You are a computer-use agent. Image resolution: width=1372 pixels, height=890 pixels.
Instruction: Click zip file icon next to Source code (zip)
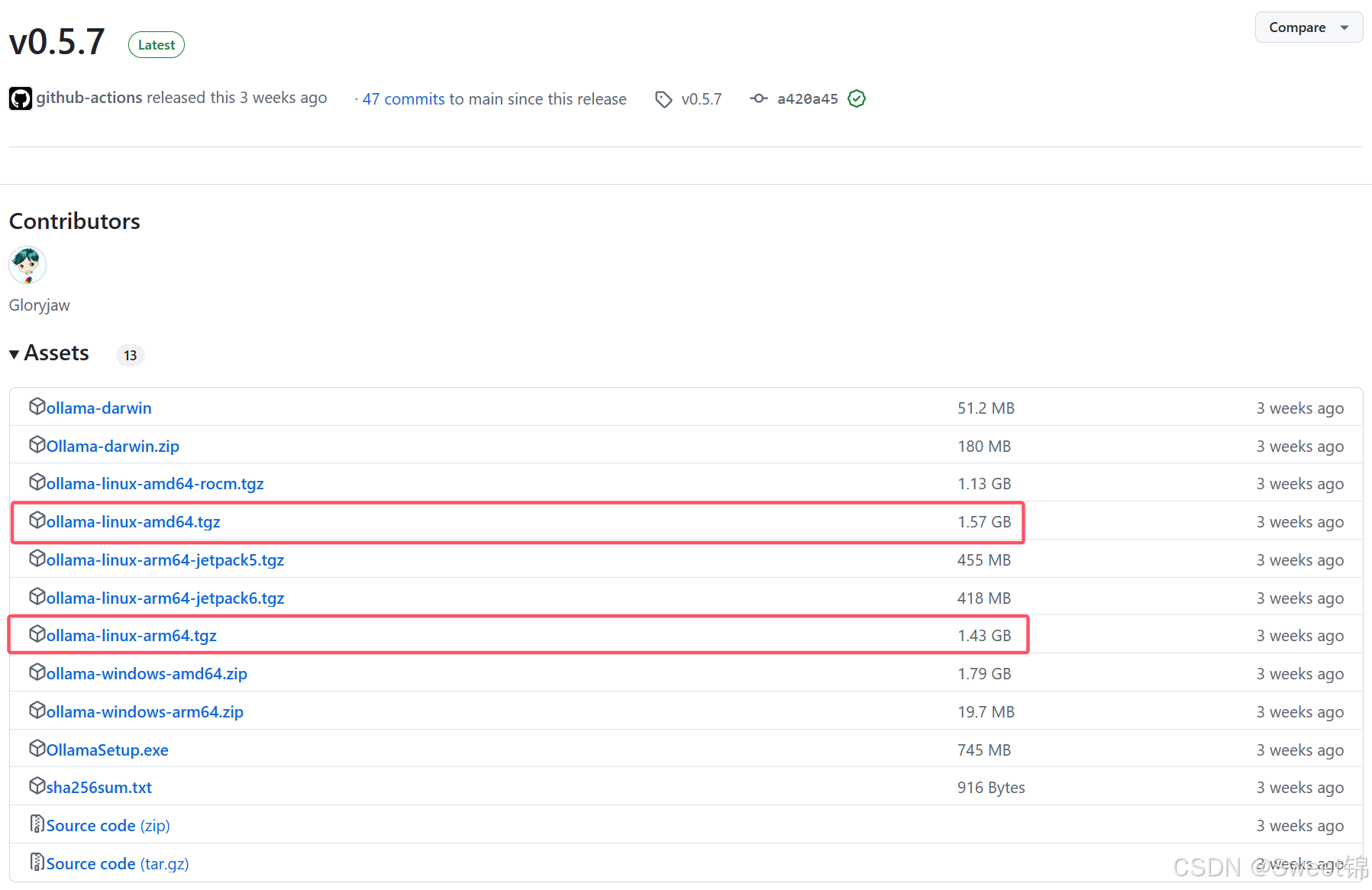37,824
